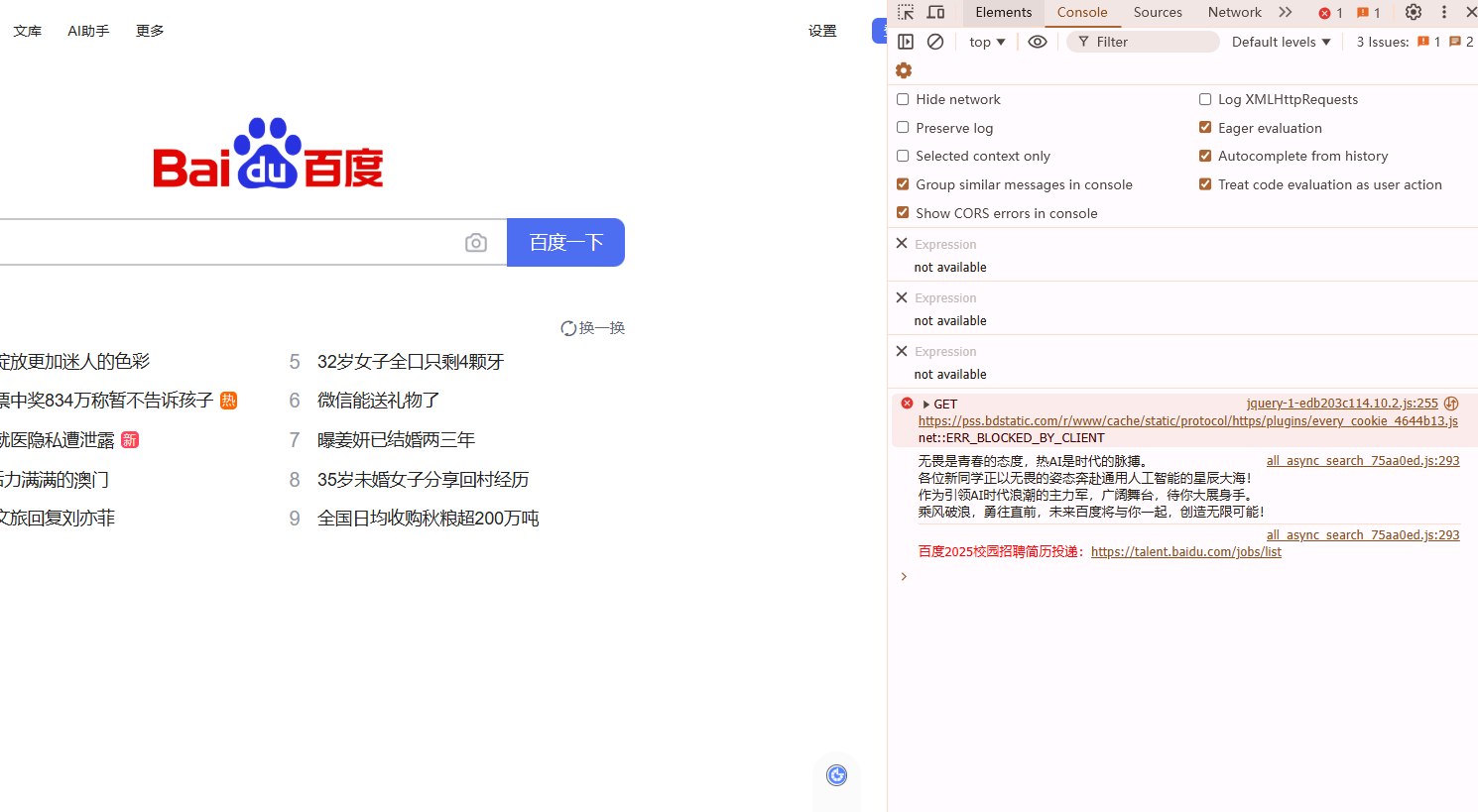Image resolution: width=1478 pixels, height=812 pixels.
Task: Toggle the orange console settings gear
Action: click(x=904, y=70)
